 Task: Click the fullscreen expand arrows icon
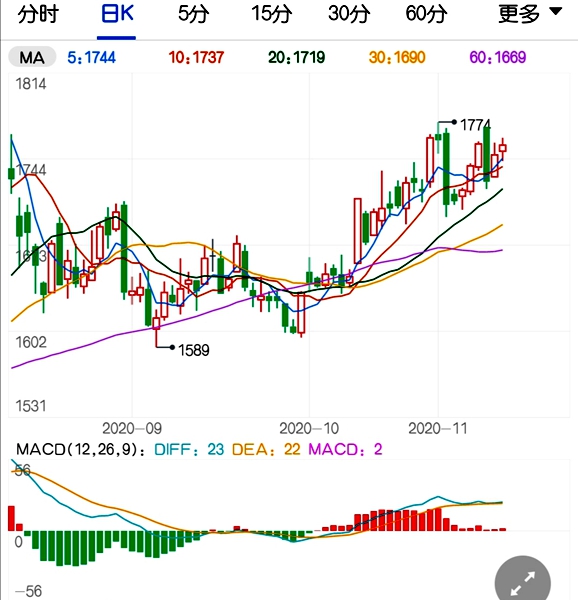click(x=523, y=583)
